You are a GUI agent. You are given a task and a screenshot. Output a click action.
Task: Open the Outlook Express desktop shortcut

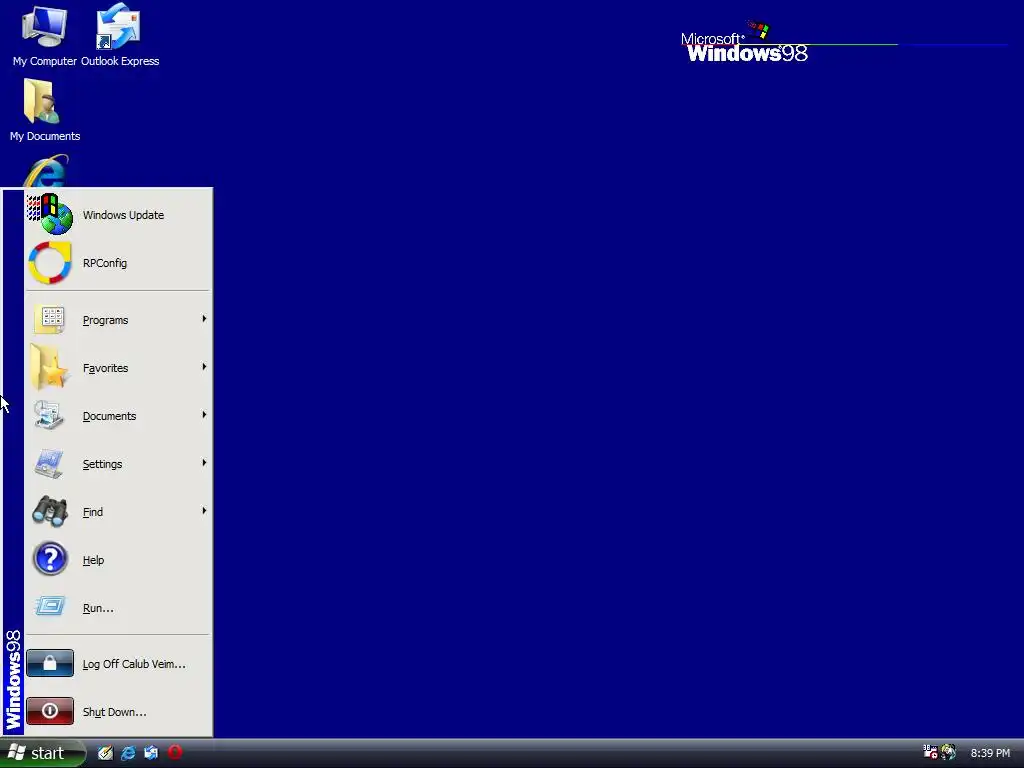(x=120, y=36)
